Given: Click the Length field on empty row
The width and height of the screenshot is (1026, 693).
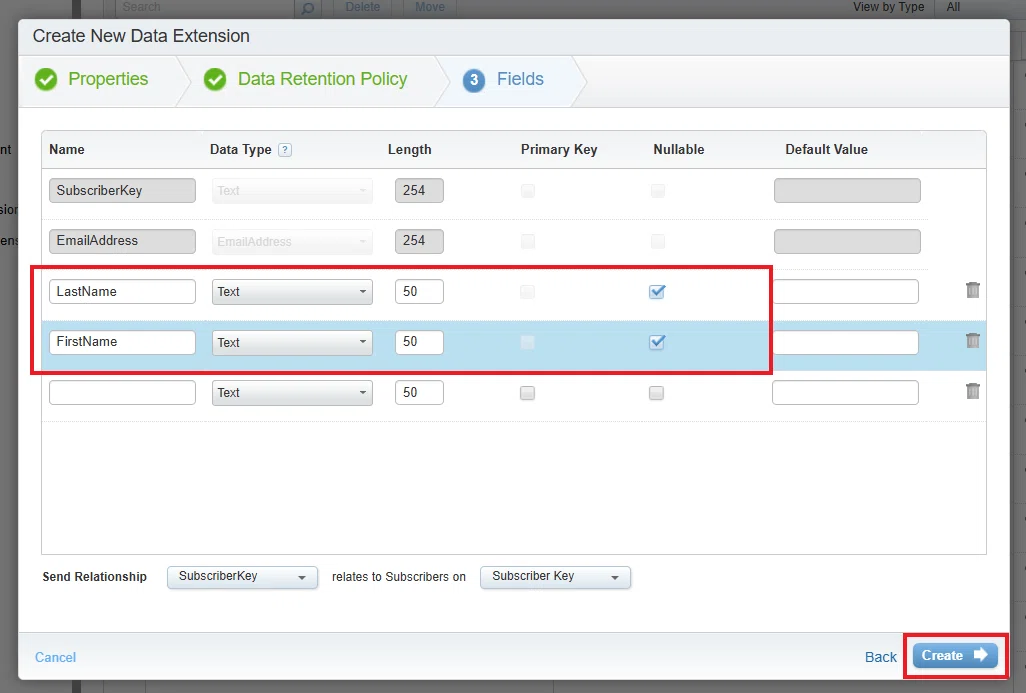Looking at the screenshot, I should [x=419, y=393].
